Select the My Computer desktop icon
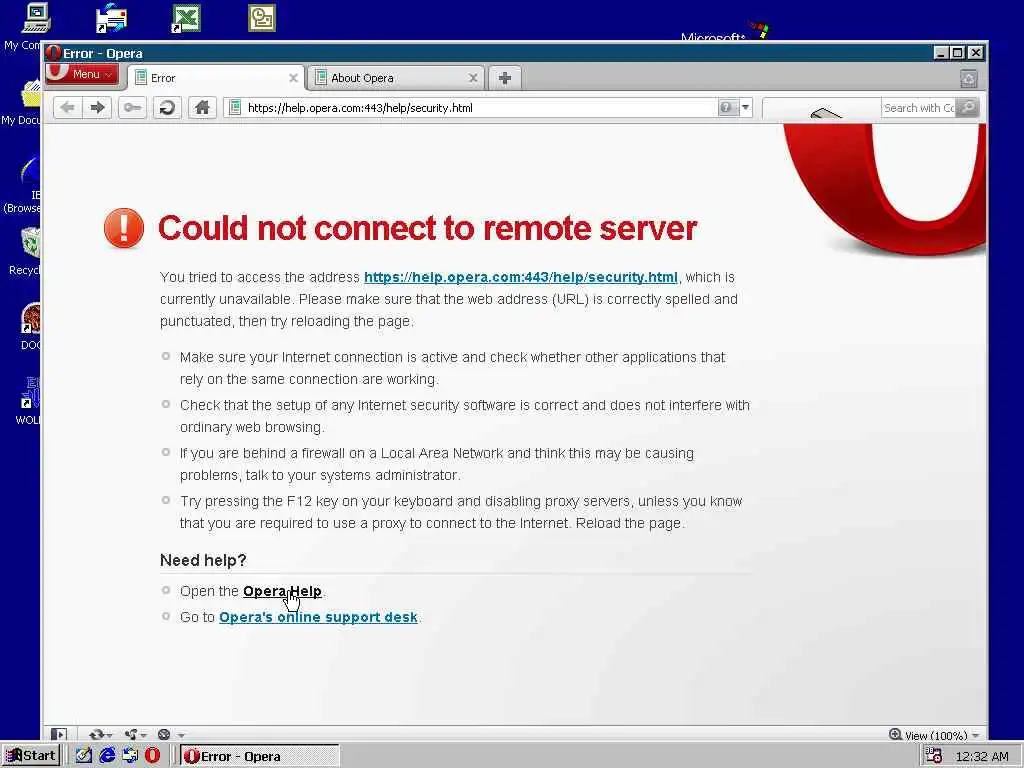Image resolution: width=1024 pixels, height=768 pixels. point(33,20)
